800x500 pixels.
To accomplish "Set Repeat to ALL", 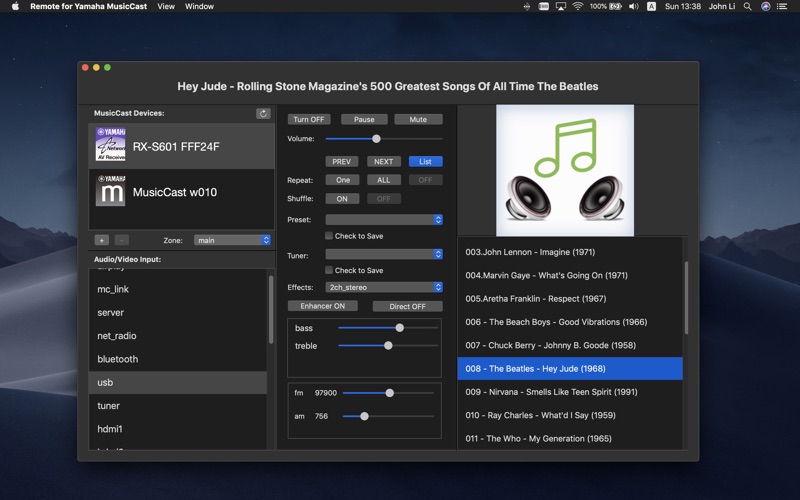I will 383,180.
